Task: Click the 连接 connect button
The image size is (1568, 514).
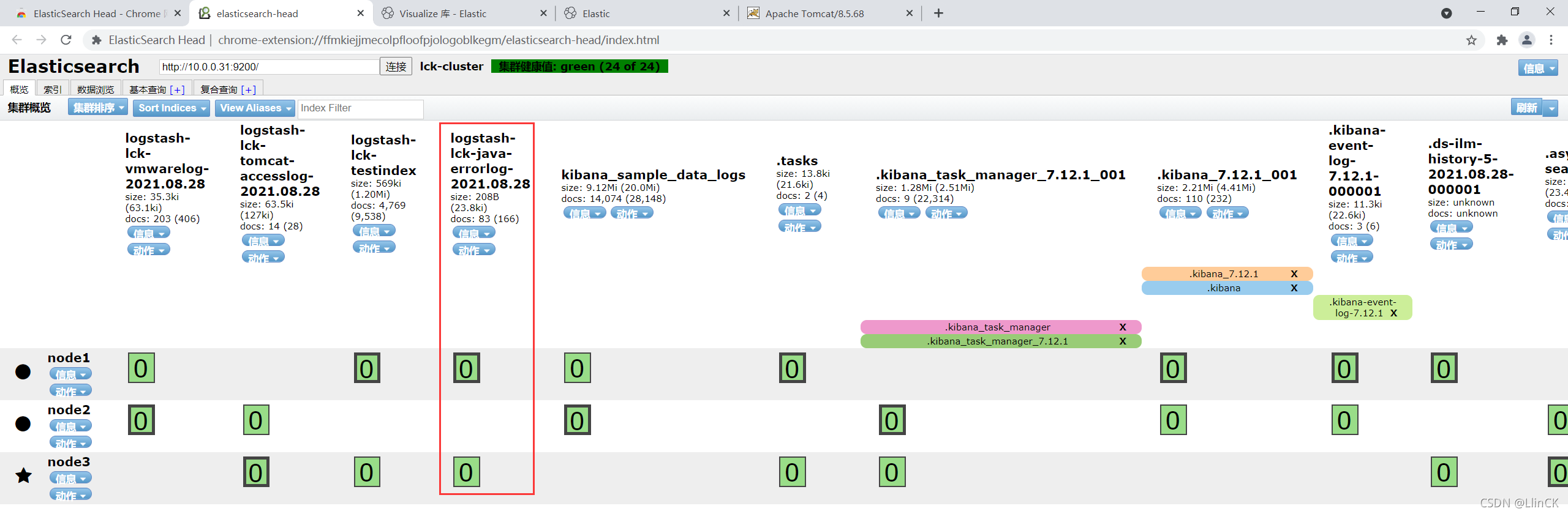Action: pos(396,66)
